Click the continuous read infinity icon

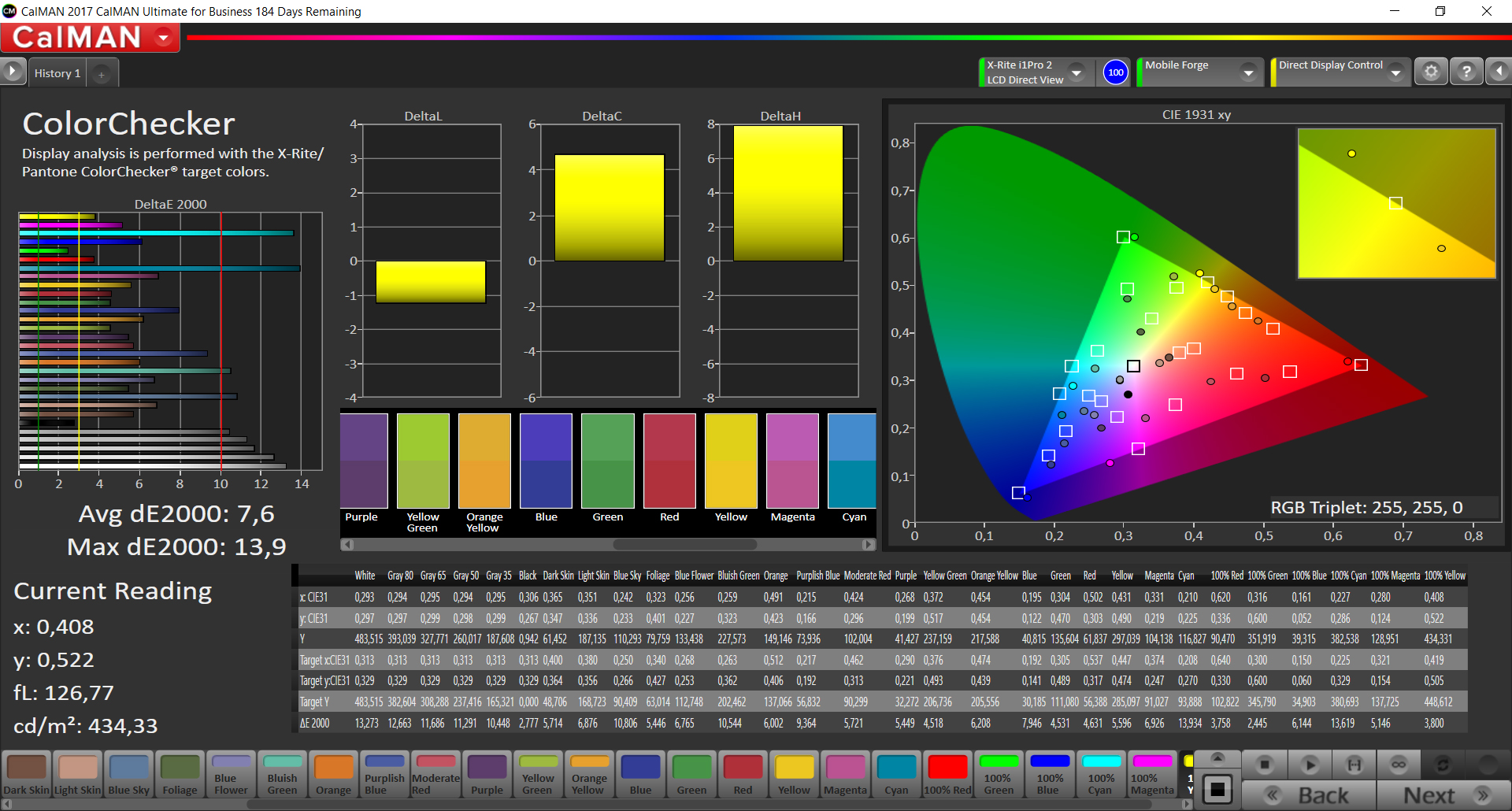[1399, 765]
